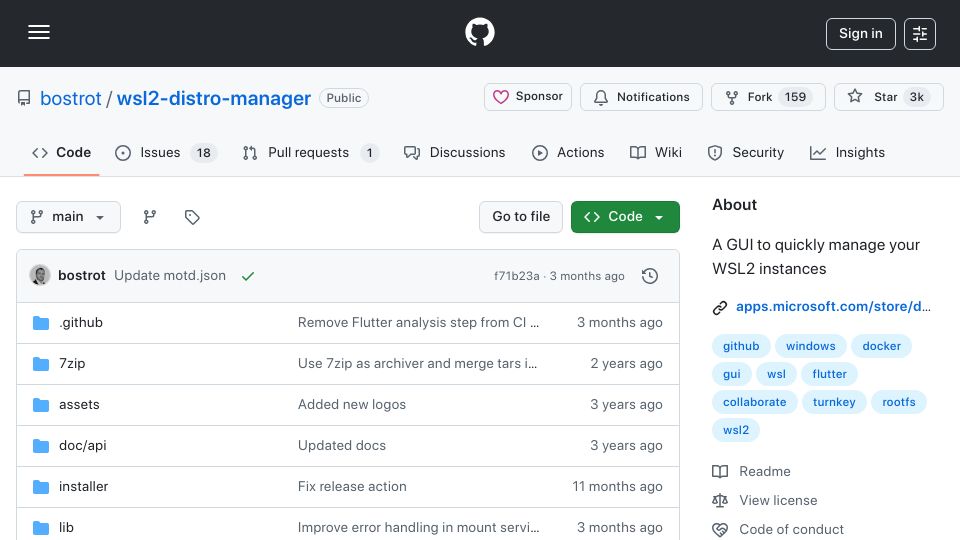
Task: Go to GitHub homepage via Octocat logo
Action: point(479,32)
